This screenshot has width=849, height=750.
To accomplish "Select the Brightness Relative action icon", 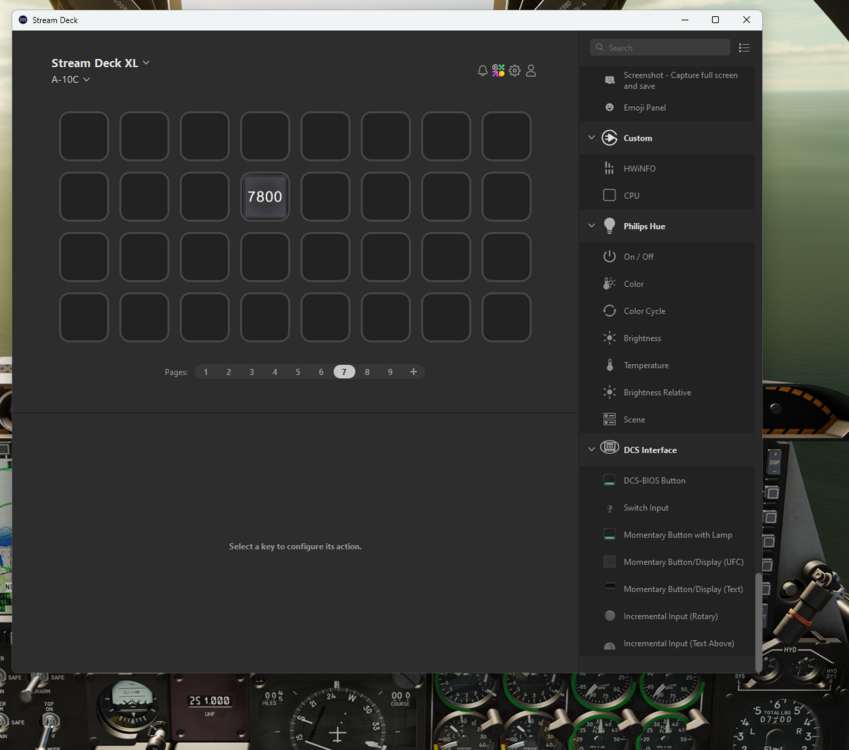I will 610,392.
